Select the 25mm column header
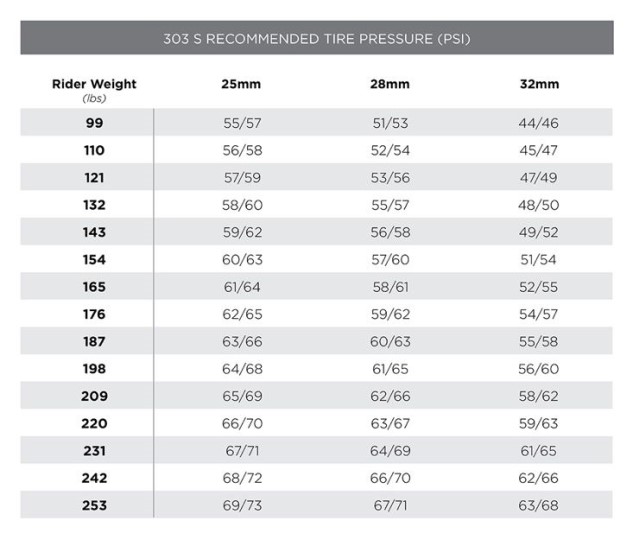The width and height of the screenshot is (633, 546). (x=241, y=84)
